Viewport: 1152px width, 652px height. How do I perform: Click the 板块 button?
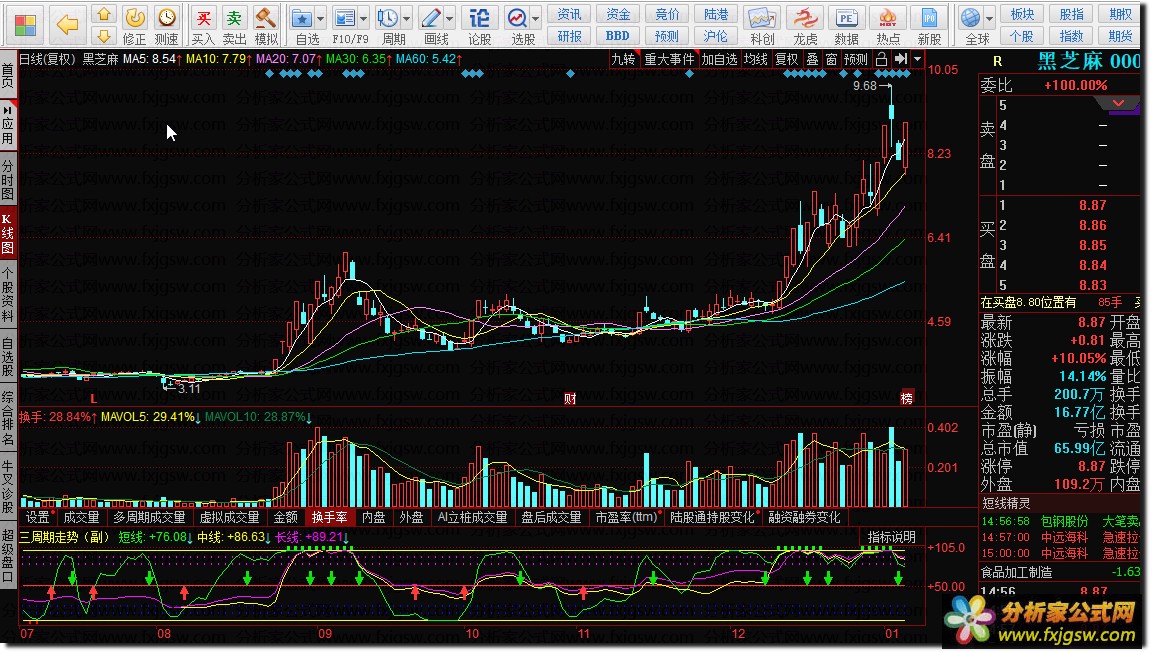point(1022,14)
